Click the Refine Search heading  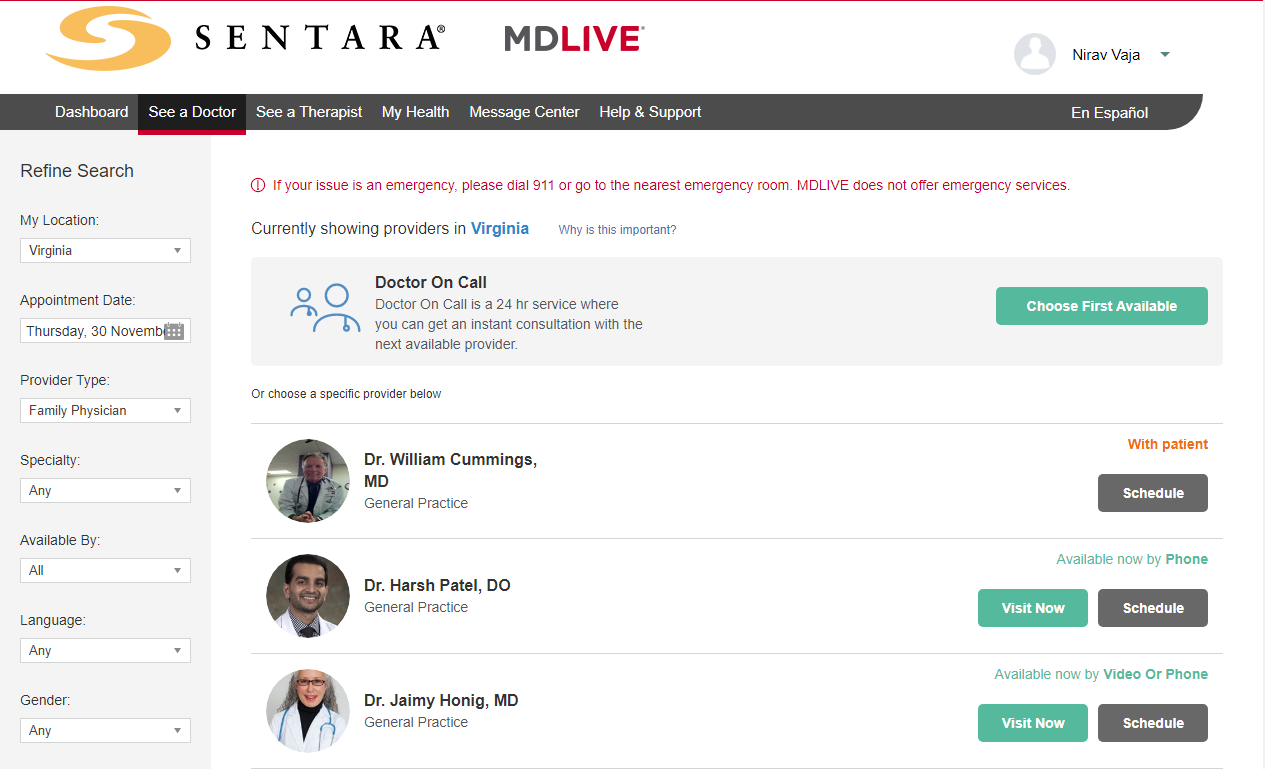pos(77,171)
